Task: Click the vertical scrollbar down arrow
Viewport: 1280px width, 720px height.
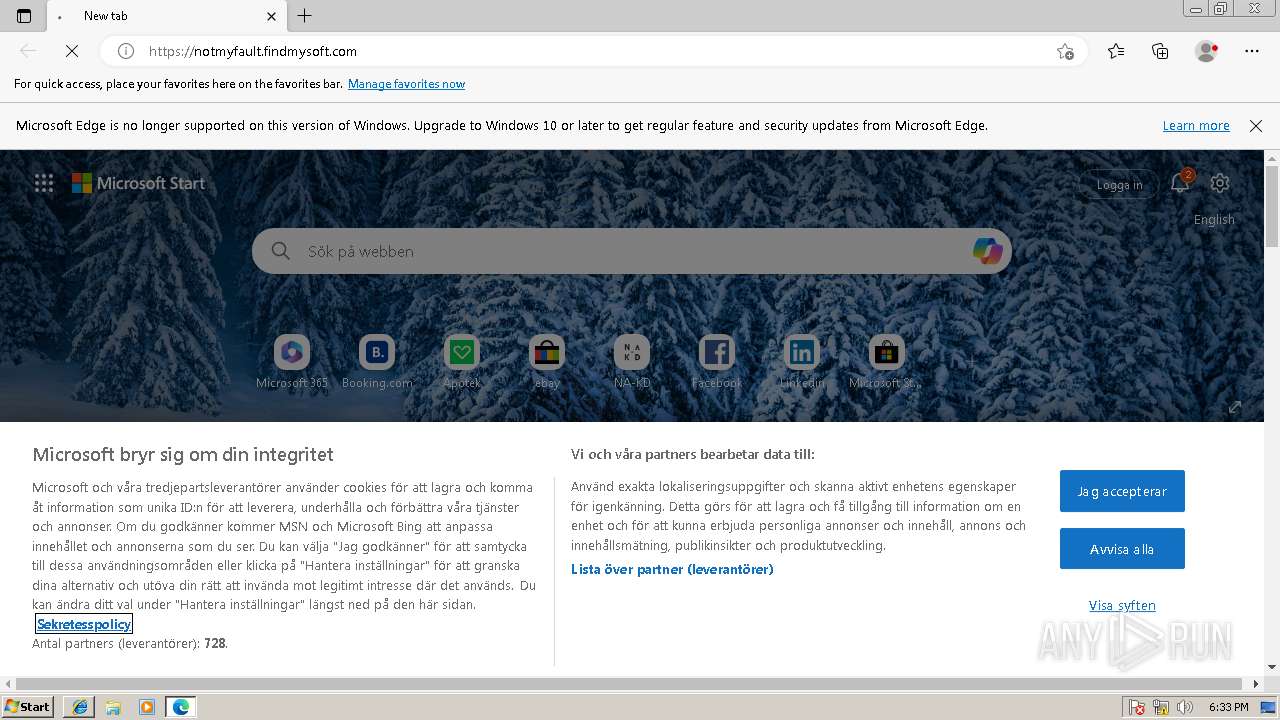Action: (1272, 667)
